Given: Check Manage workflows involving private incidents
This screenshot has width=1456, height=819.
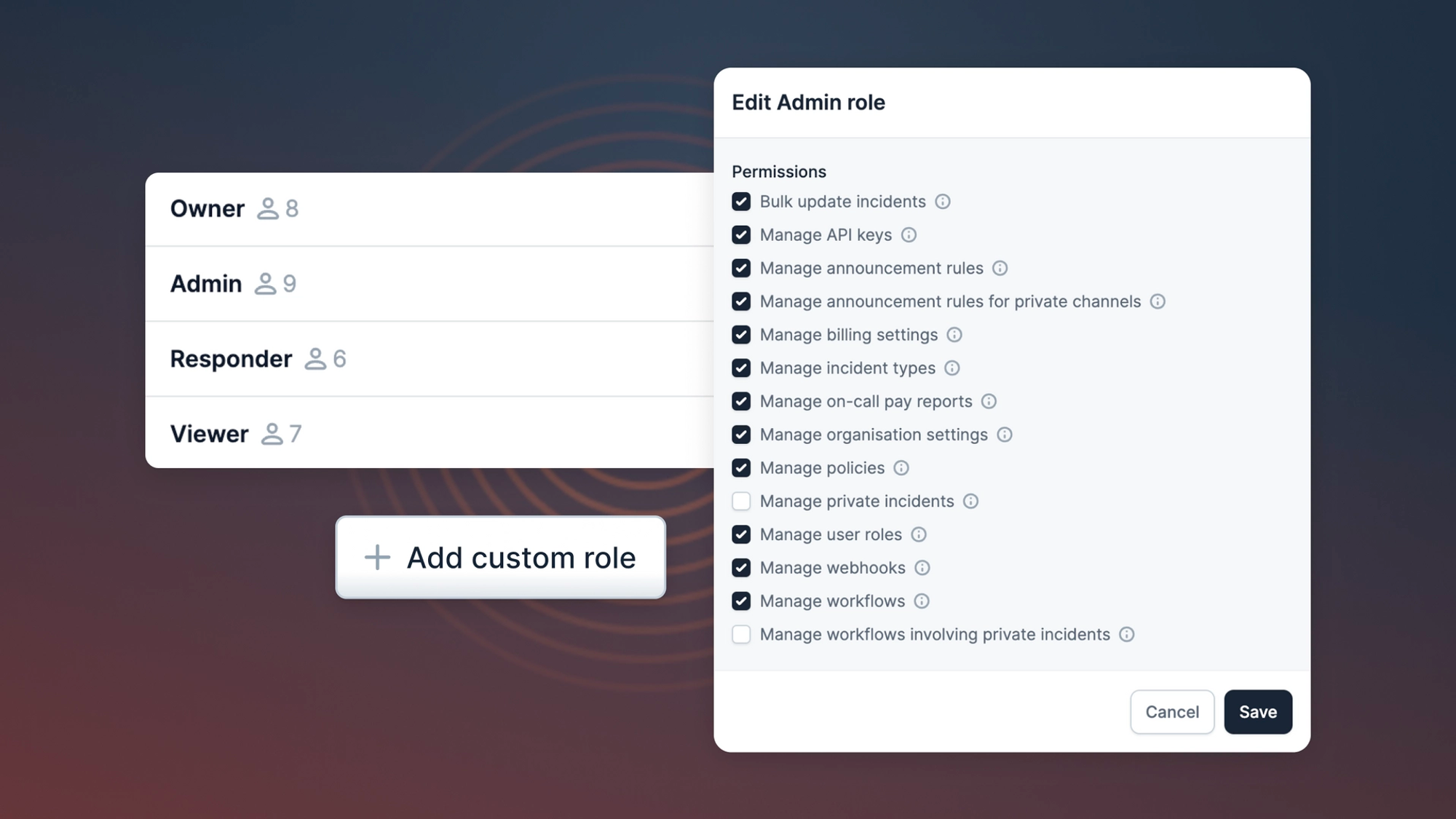Looking at the screenshot, I should coord(741,635).
